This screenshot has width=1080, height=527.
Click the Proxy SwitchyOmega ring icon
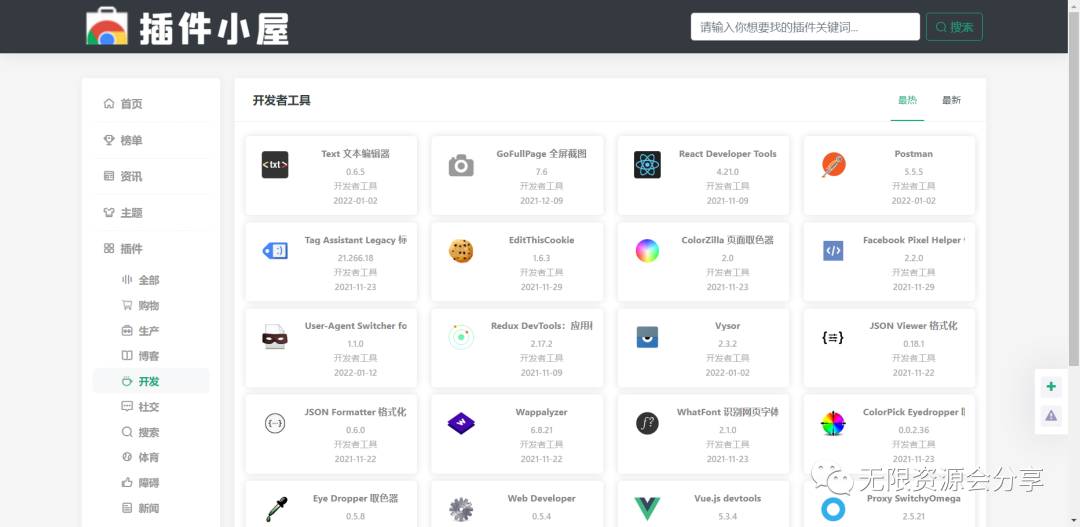(x=833, y=509)
